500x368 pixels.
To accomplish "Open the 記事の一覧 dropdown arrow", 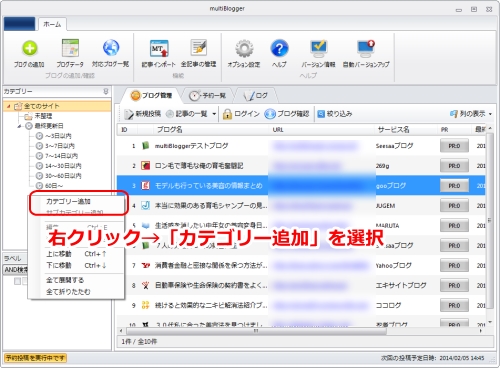I will coord(214,114).
